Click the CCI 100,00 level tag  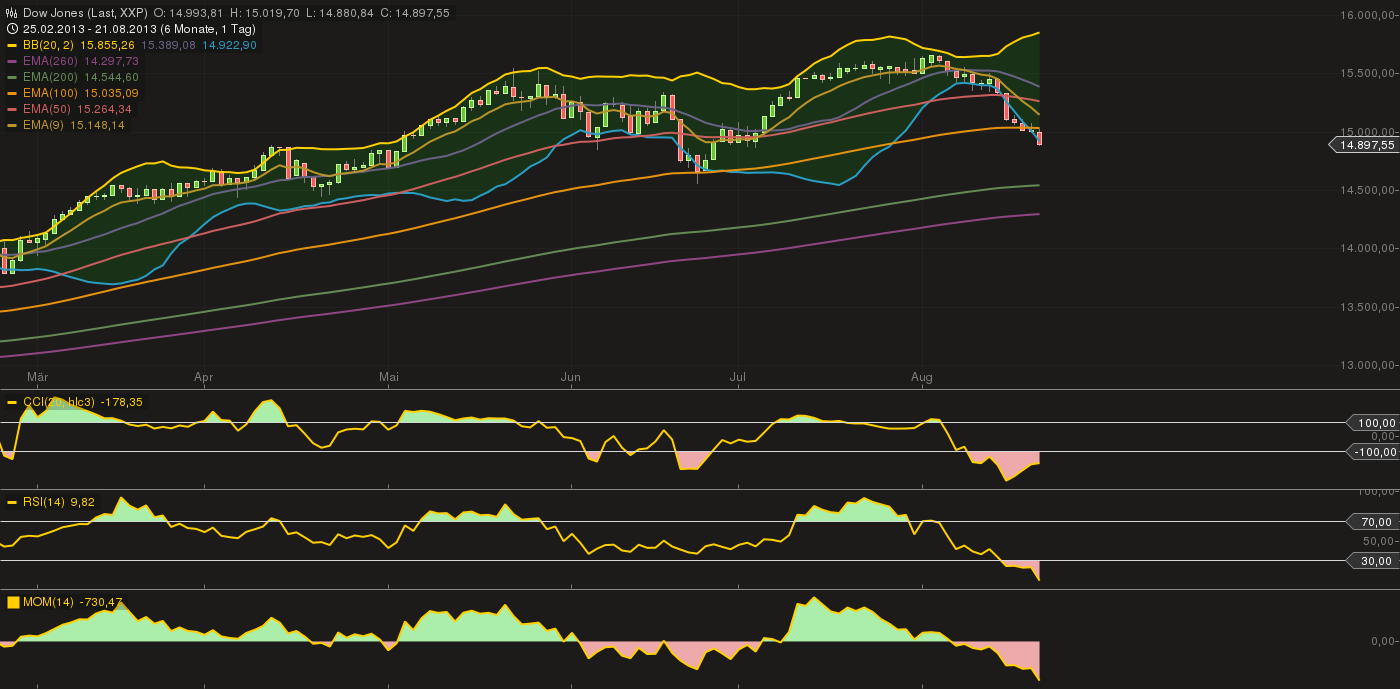tap(1374, 423)
